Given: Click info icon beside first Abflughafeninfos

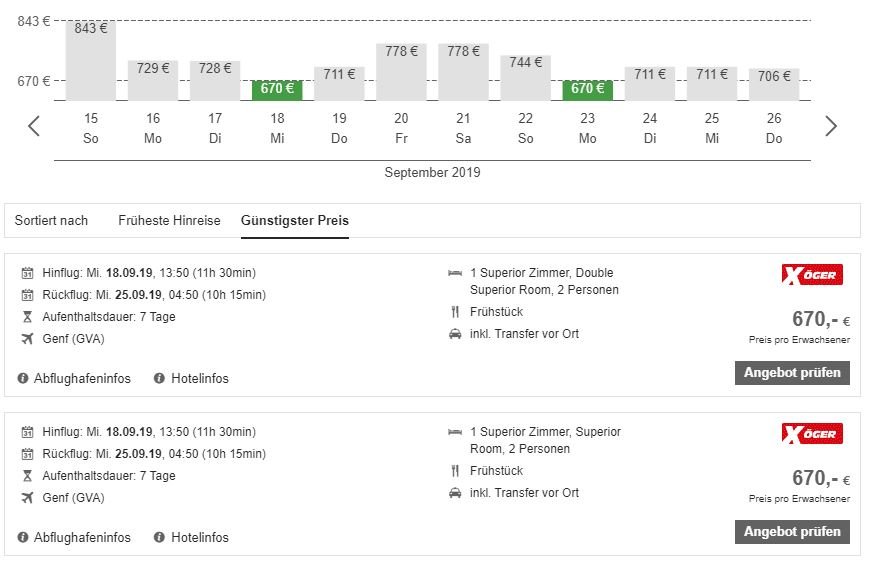Looking at the screenshot, I should point(23,378).
